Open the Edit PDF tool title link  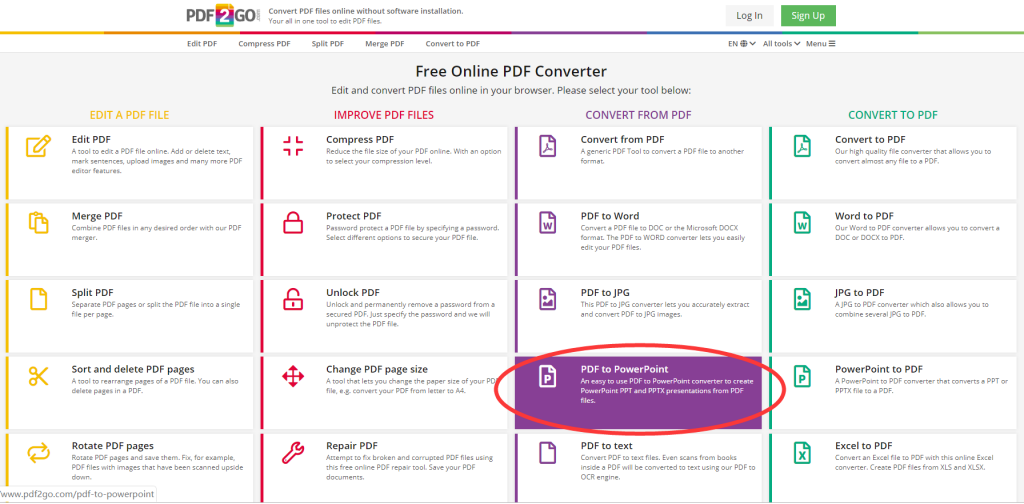click(x=91, y=139)
